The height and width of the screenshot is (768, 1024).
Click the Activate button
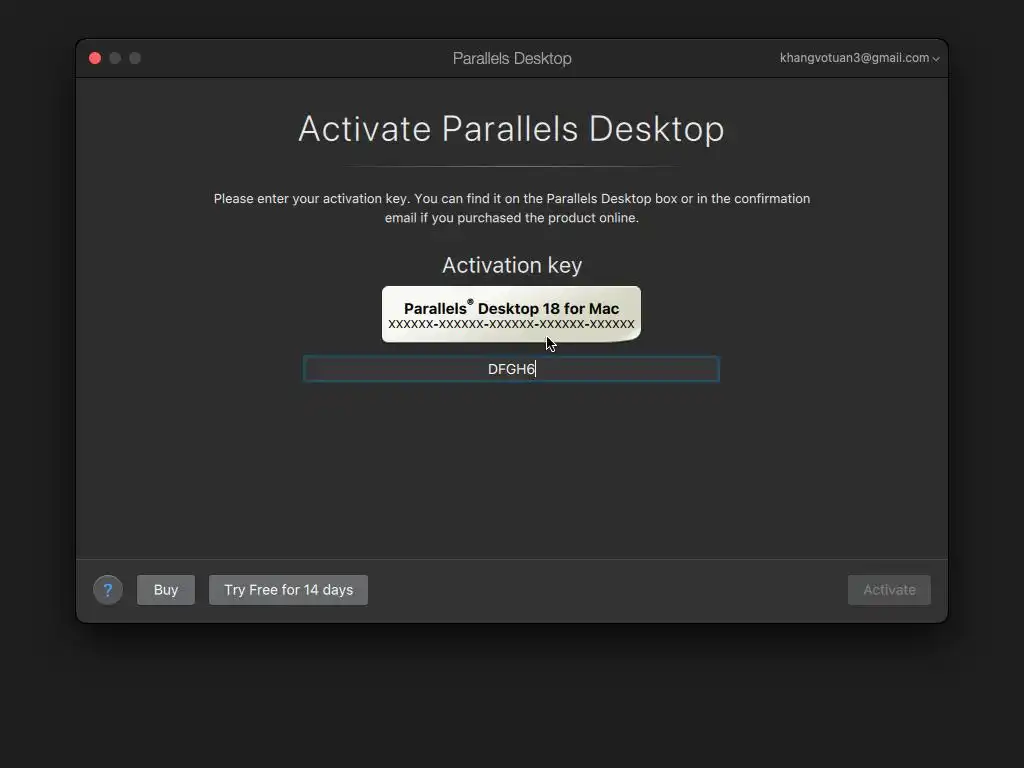point(889,590)
